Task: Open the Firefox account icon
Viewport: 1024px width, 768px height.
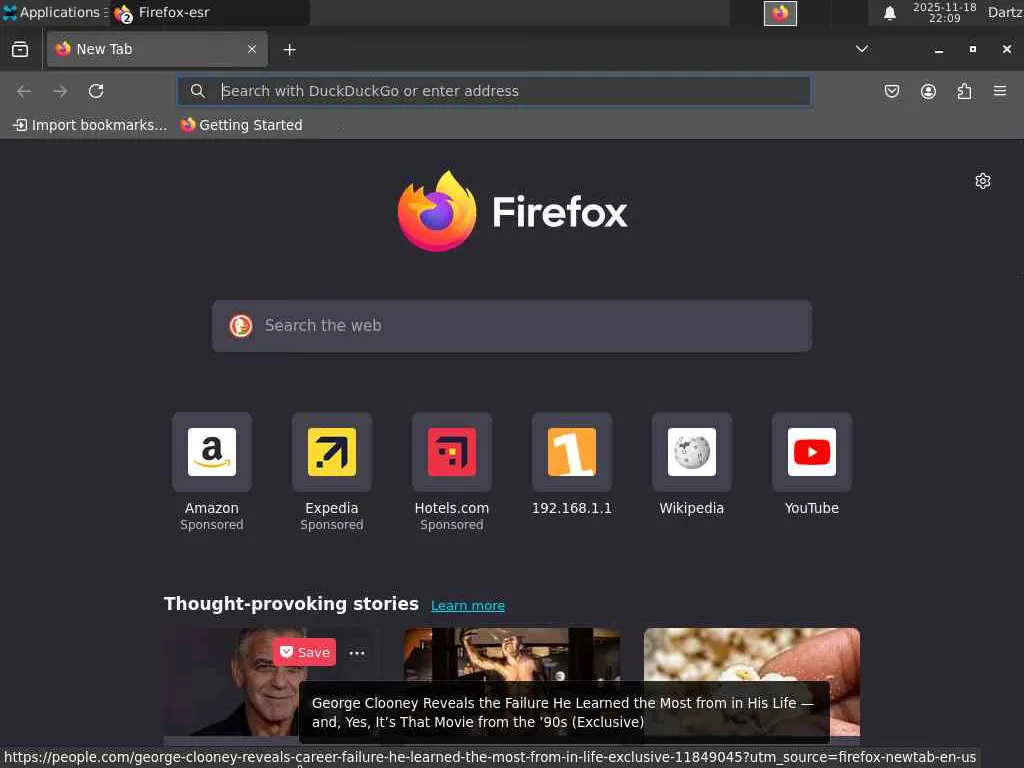Action: (928, 91)
